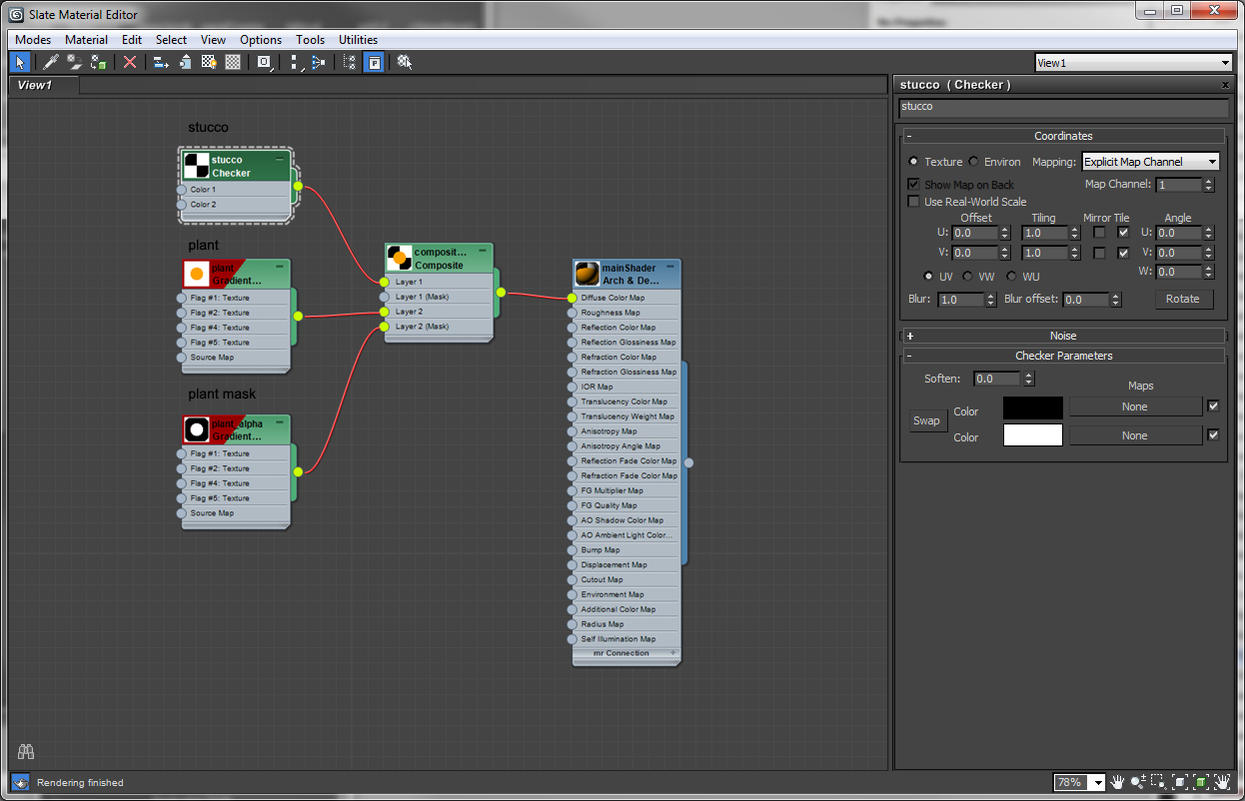This screenshot has height=801, width=1245.
Task: Click Zoom Extents Selected green cube icon
Action: [1201, 782]
